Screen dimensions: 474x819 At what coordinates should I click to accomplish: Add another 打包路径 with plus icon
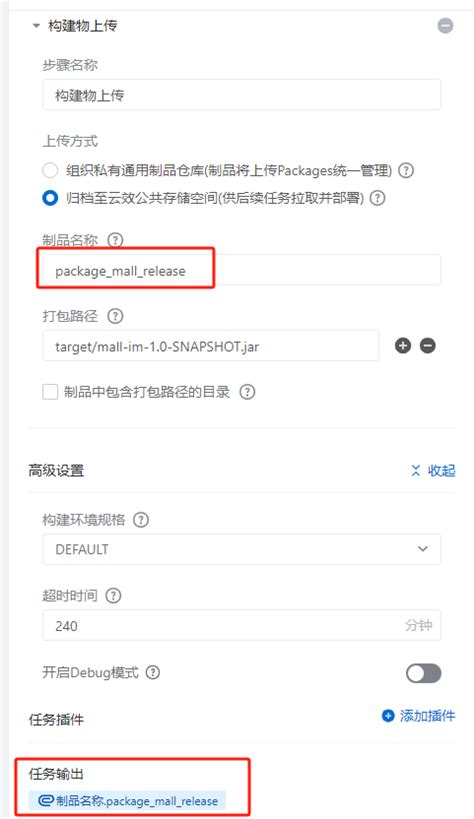pos(403,346)
